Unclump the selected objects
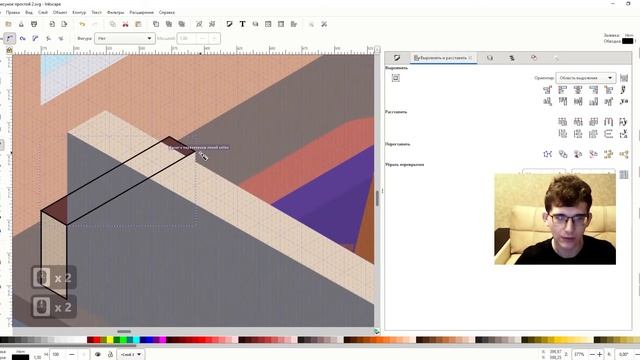The width and height of the screenshot is (640, 360). pyautogui.click(x=624, y=154)
